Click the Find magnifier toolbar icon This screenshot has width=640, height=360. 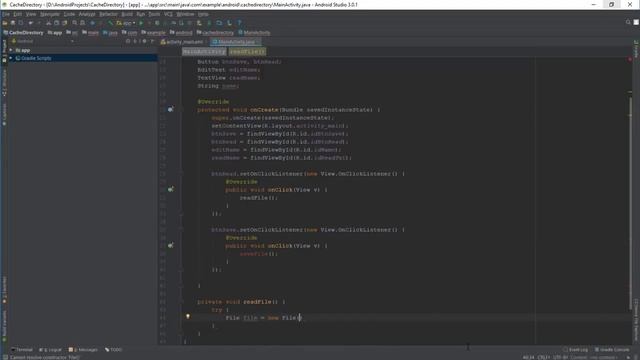coord(75,23)
